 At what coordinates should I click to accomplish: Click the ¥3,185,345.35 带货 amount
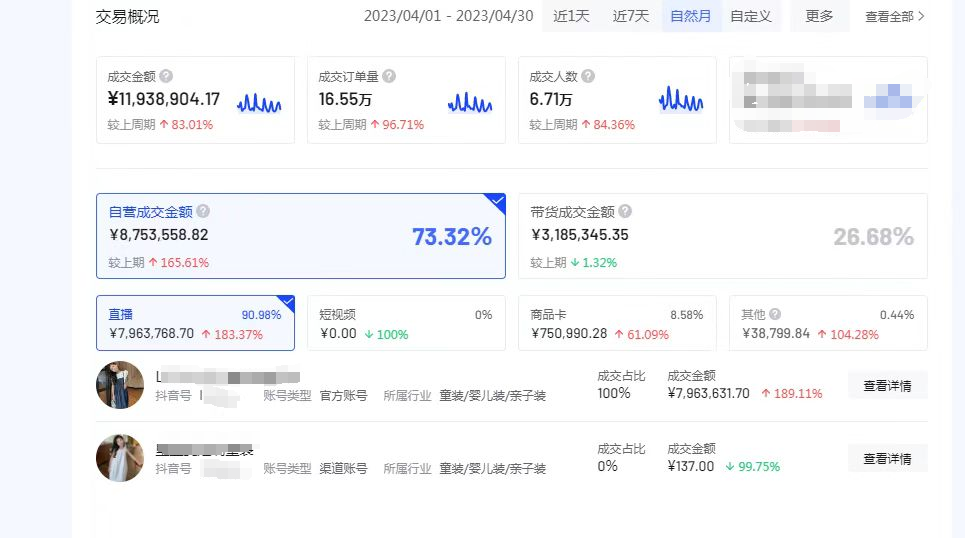click(580, 235)
